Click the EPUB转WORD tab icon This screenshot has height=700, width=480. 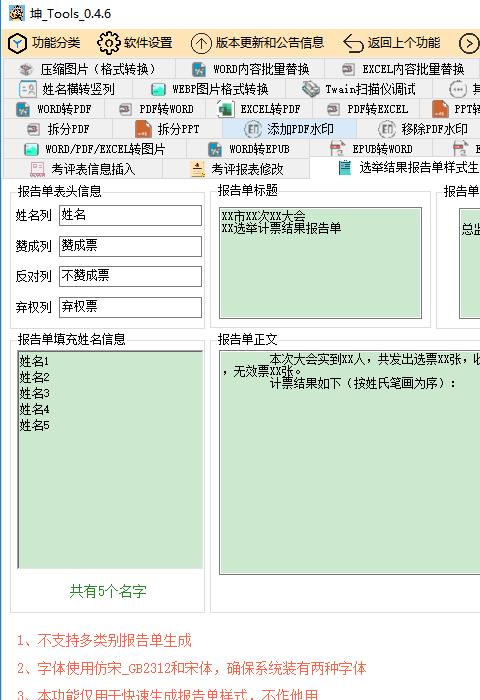[337, 149]
